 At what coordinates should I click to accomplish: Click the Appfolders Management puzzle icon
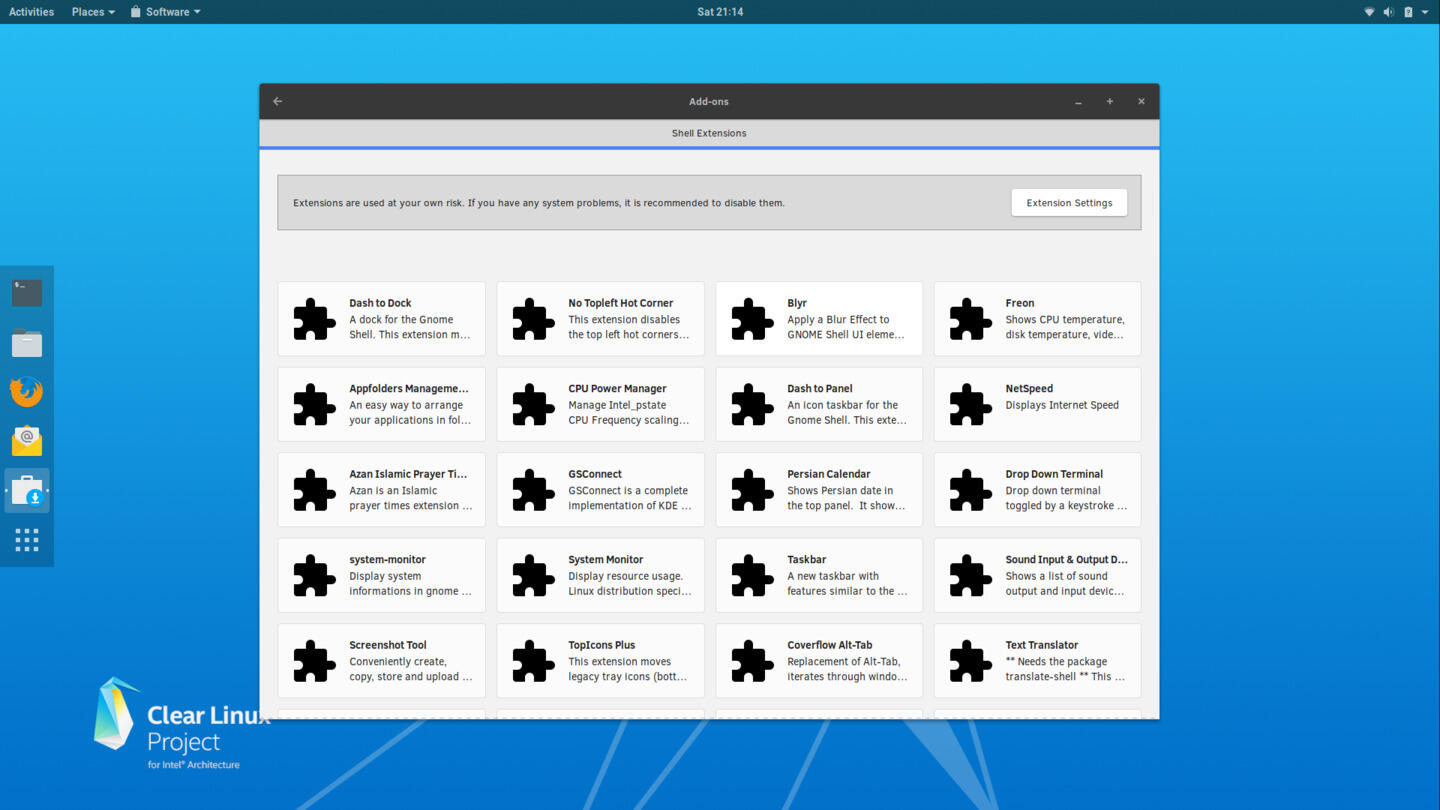[314, 405]
